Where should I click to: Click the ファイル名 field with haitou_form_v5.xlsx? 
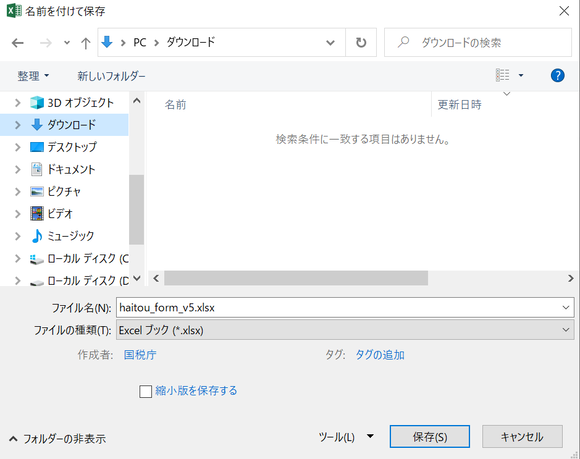345,308
